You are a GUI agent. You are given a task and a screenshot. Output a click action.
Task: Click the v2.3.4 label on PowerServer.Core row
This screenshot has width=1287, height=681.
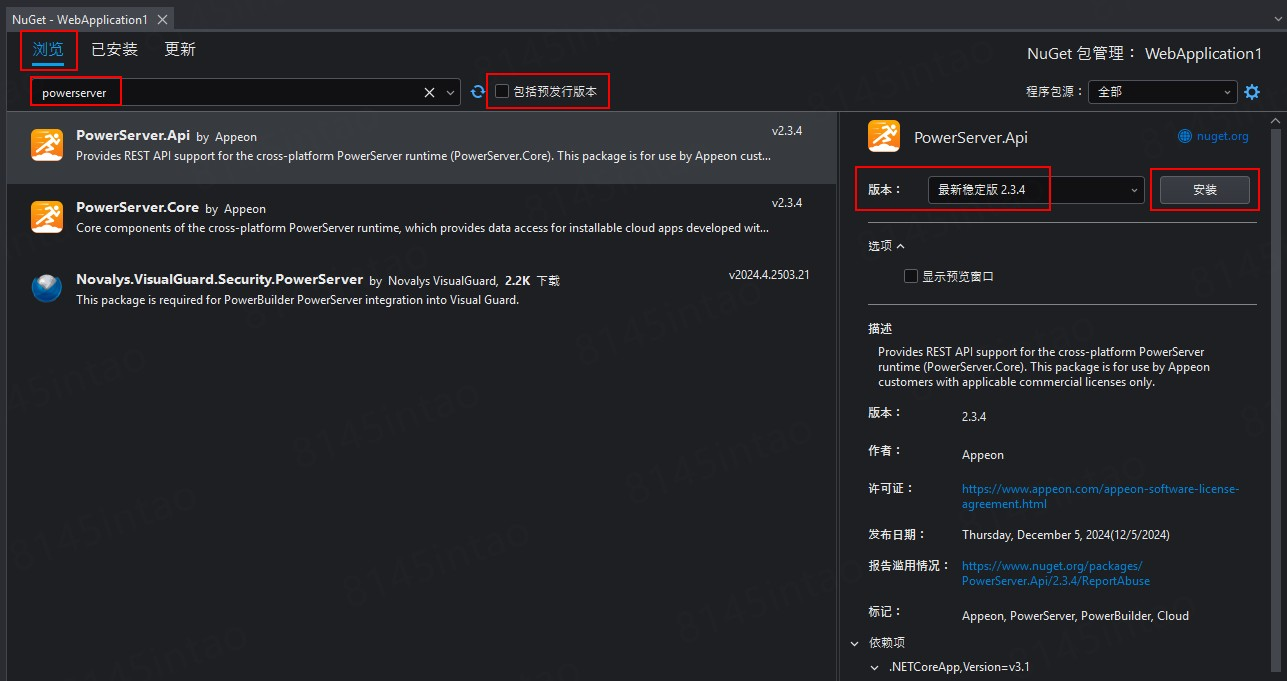(787, 203)
